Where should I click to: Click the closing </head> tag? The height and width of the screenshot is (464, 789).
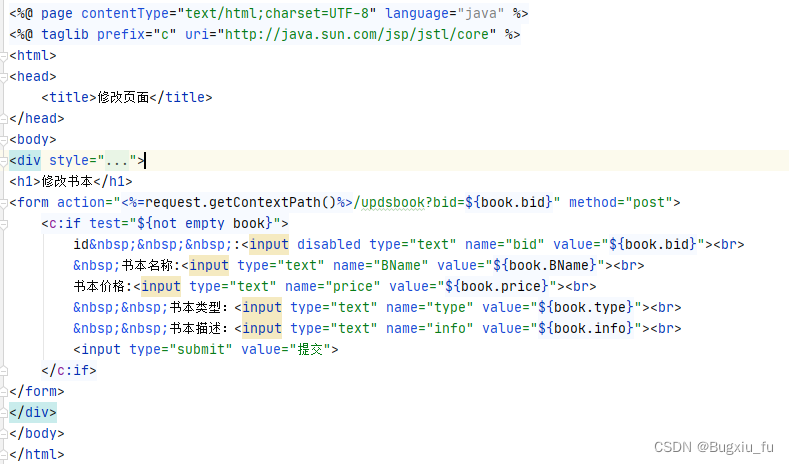37,119
